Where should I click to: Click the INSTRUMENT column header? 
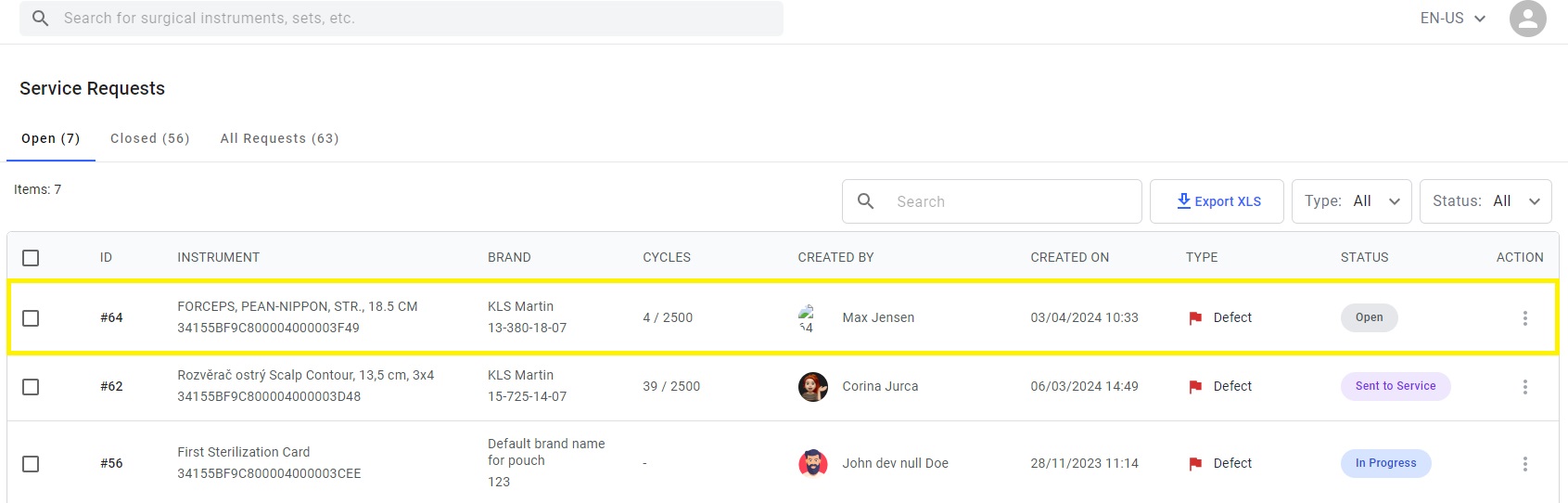coord(219,257)
